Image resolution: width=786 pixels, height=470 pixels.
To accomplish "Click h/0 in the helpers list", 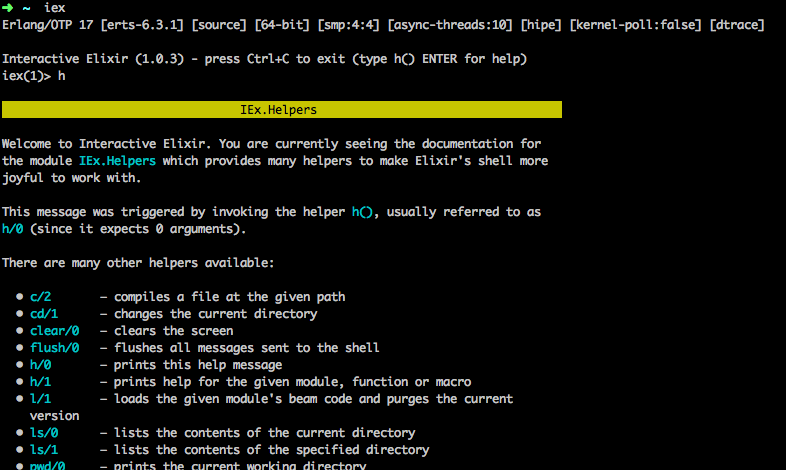I will tap(41, 365).
